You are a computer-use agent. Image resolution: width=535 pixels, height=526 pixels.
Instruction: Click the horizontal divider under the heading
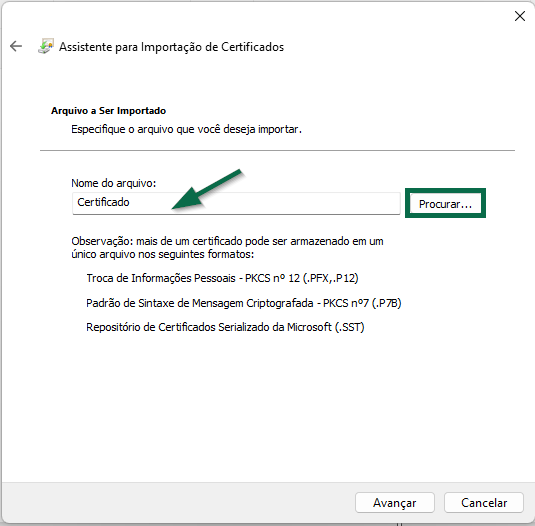[x=277, y=150]
